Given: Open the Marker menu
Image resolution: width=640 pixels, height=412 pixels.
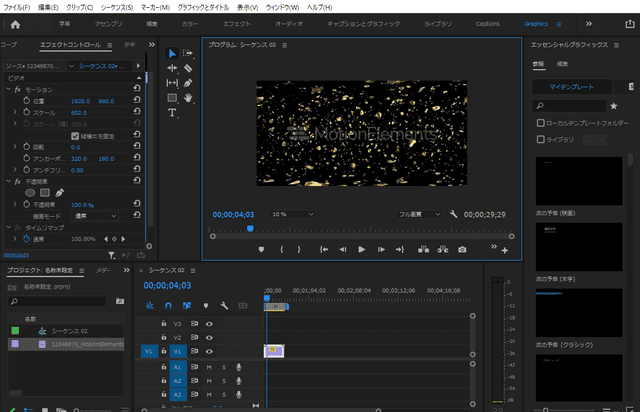Looking at the screenshot, I should point(155,7).
